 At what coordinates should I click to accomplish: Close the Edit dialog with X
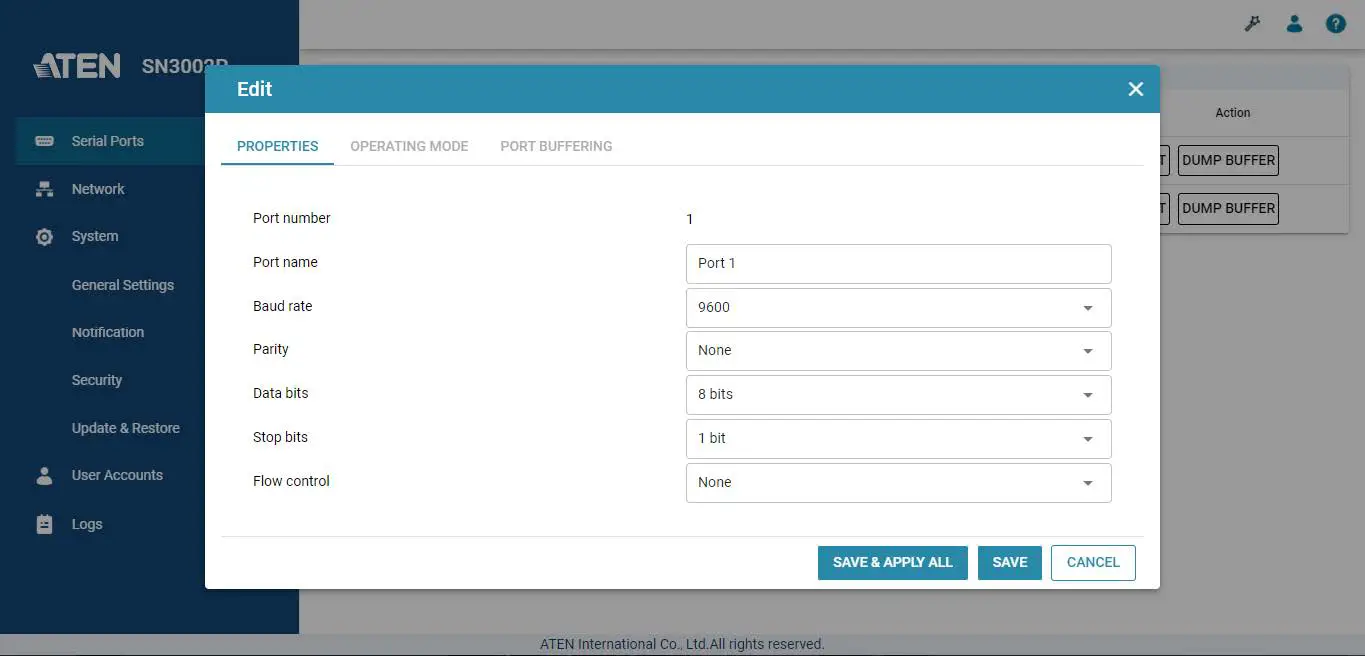click(1136, 89)
